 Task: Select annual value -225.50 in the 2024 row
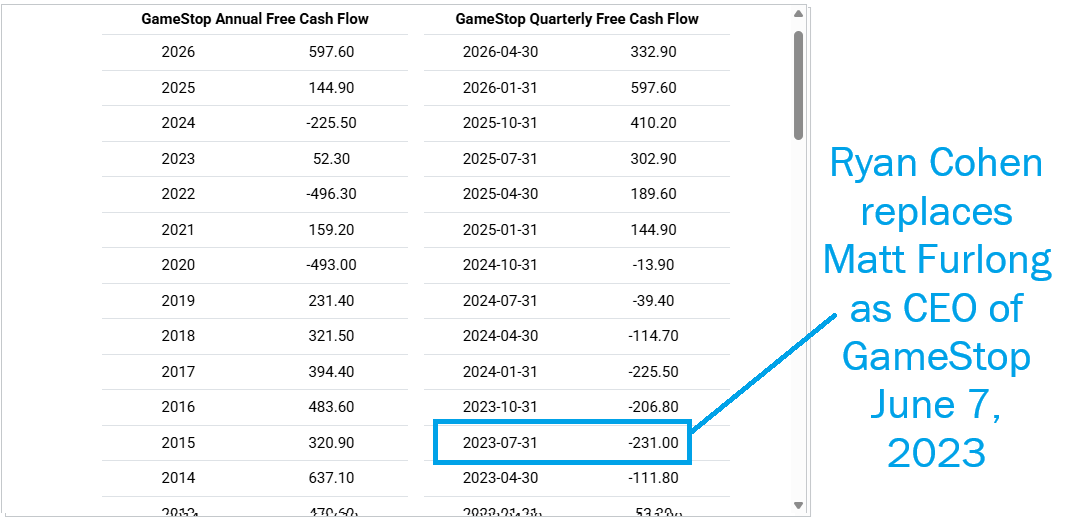[x=331, y=123]
